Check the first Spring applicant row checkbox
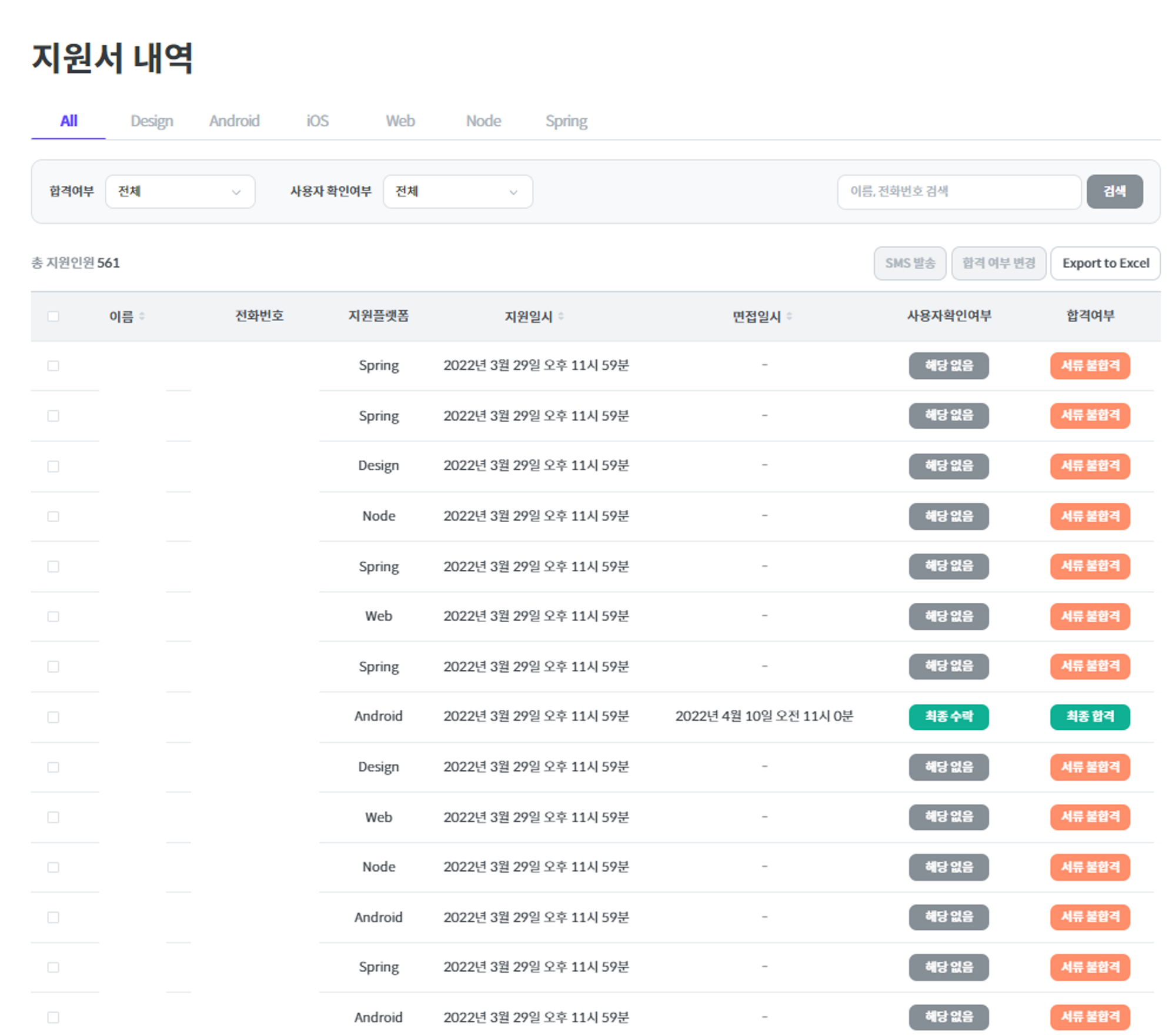Viewport: 1176px width, 1035px height. 54,366
